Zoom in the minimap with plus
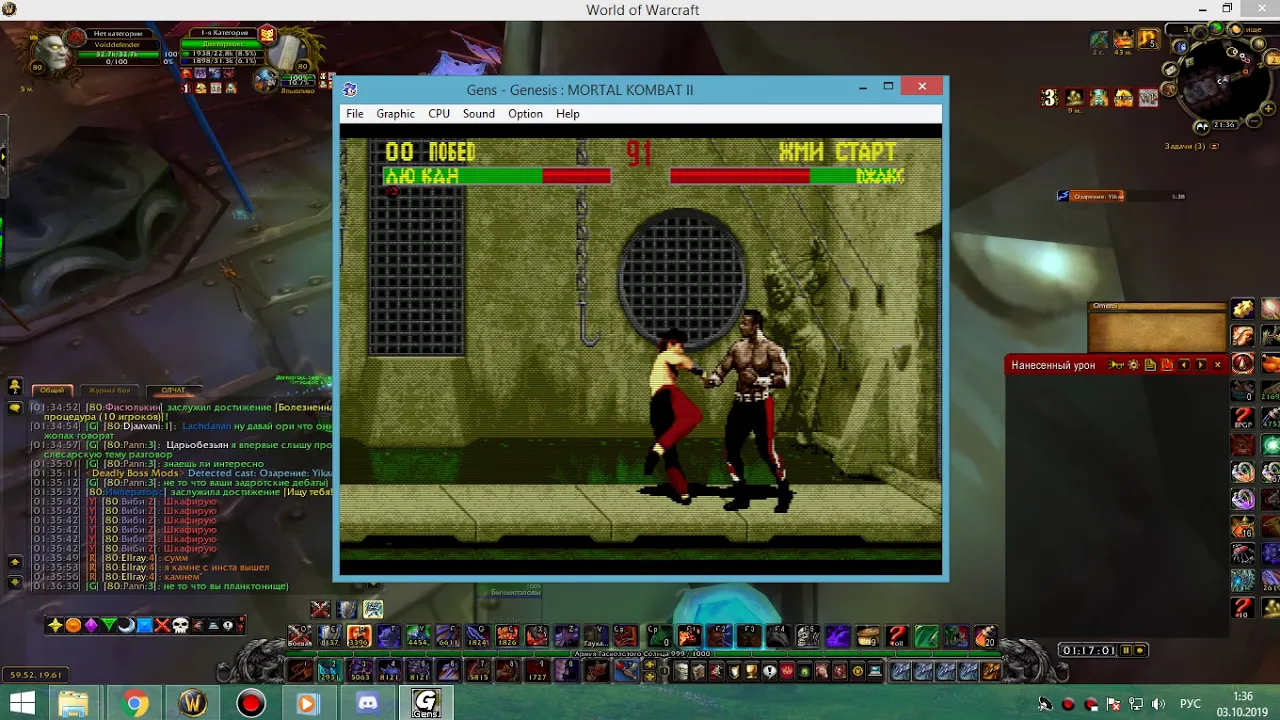 click(x=1268, y=109)
